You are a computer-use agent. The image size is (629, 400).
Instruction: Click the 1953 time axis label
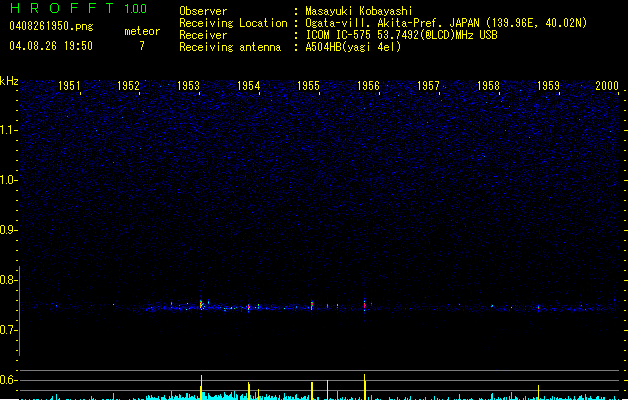[189, 86]
